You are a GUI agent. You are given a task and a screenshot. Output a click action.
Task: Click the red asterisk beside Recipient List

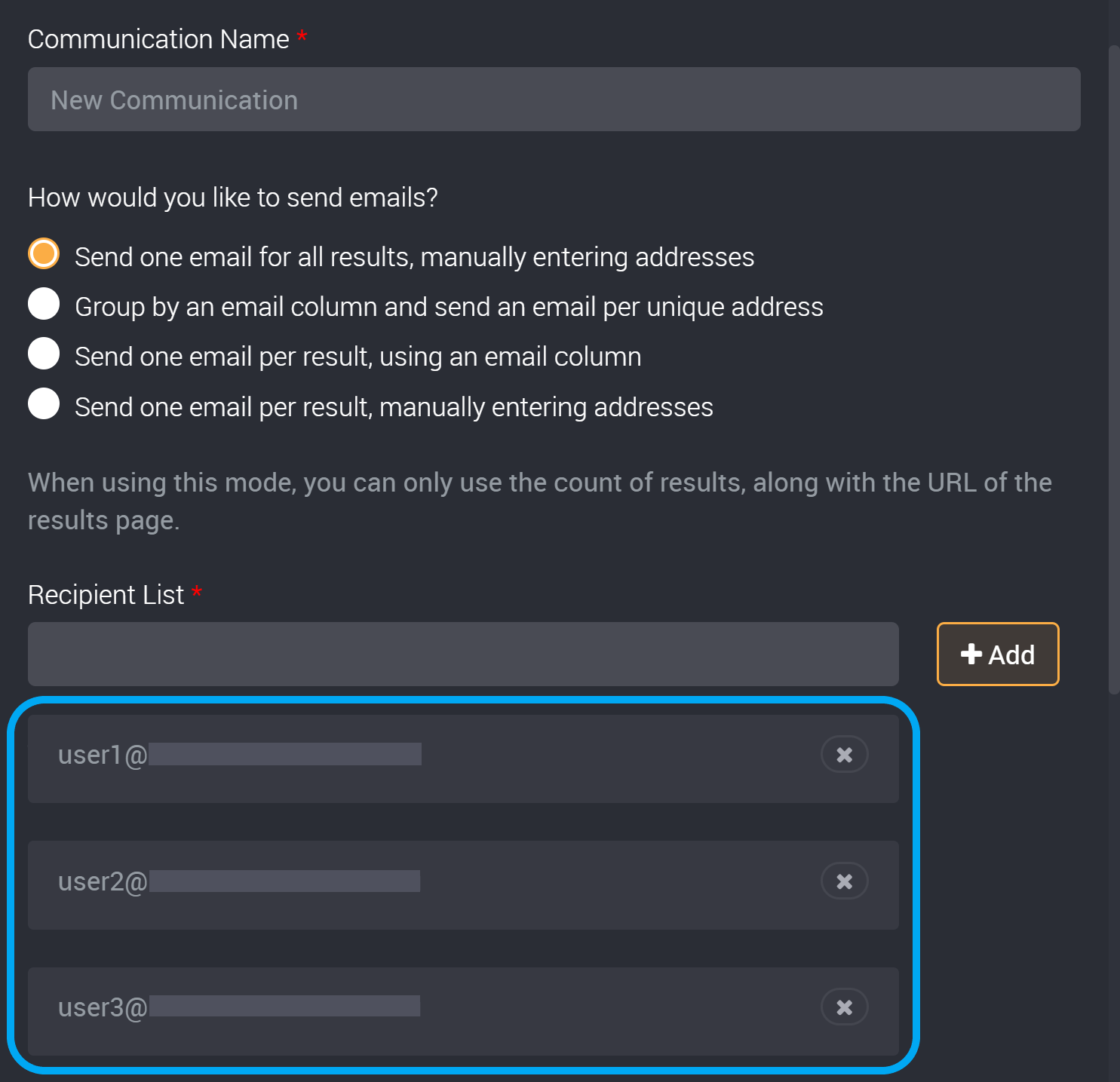(x=197, y=592)
